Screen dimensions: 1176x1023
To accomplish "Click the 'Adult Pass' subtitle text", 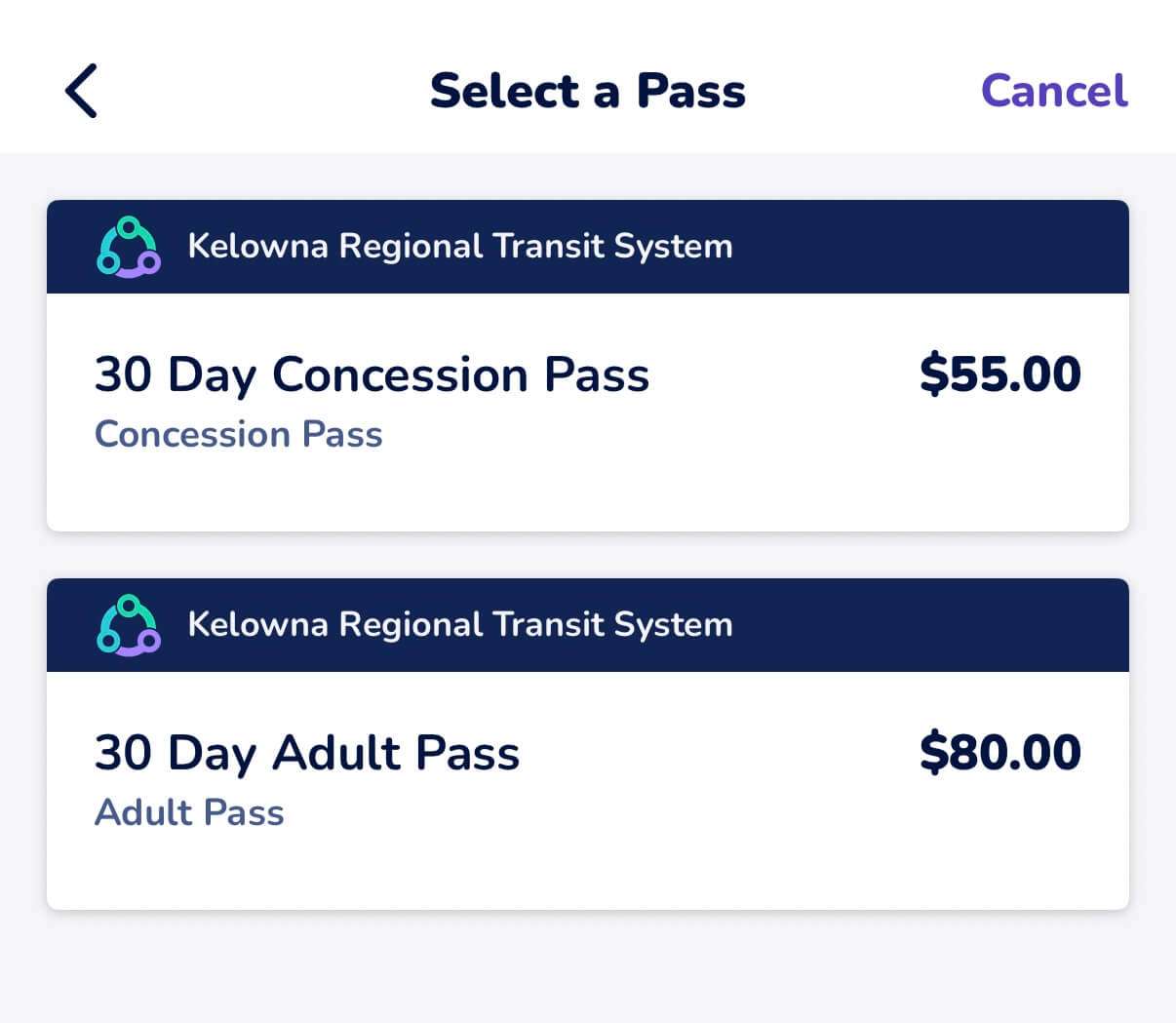I will point(189,813).
